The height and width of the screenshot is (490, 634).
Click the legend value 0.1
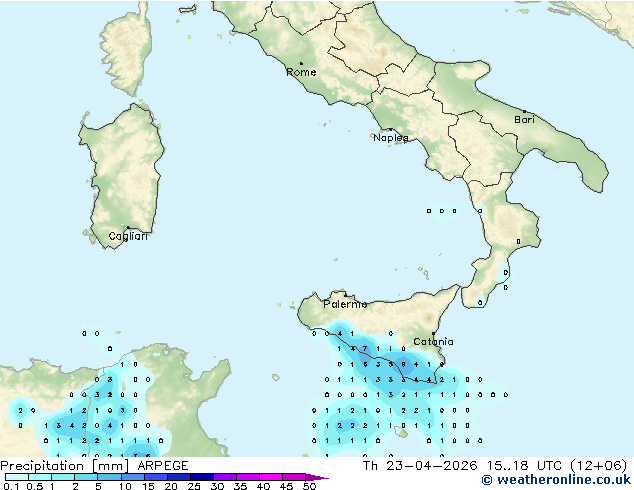pyautogui.click(x=10, y=486)
